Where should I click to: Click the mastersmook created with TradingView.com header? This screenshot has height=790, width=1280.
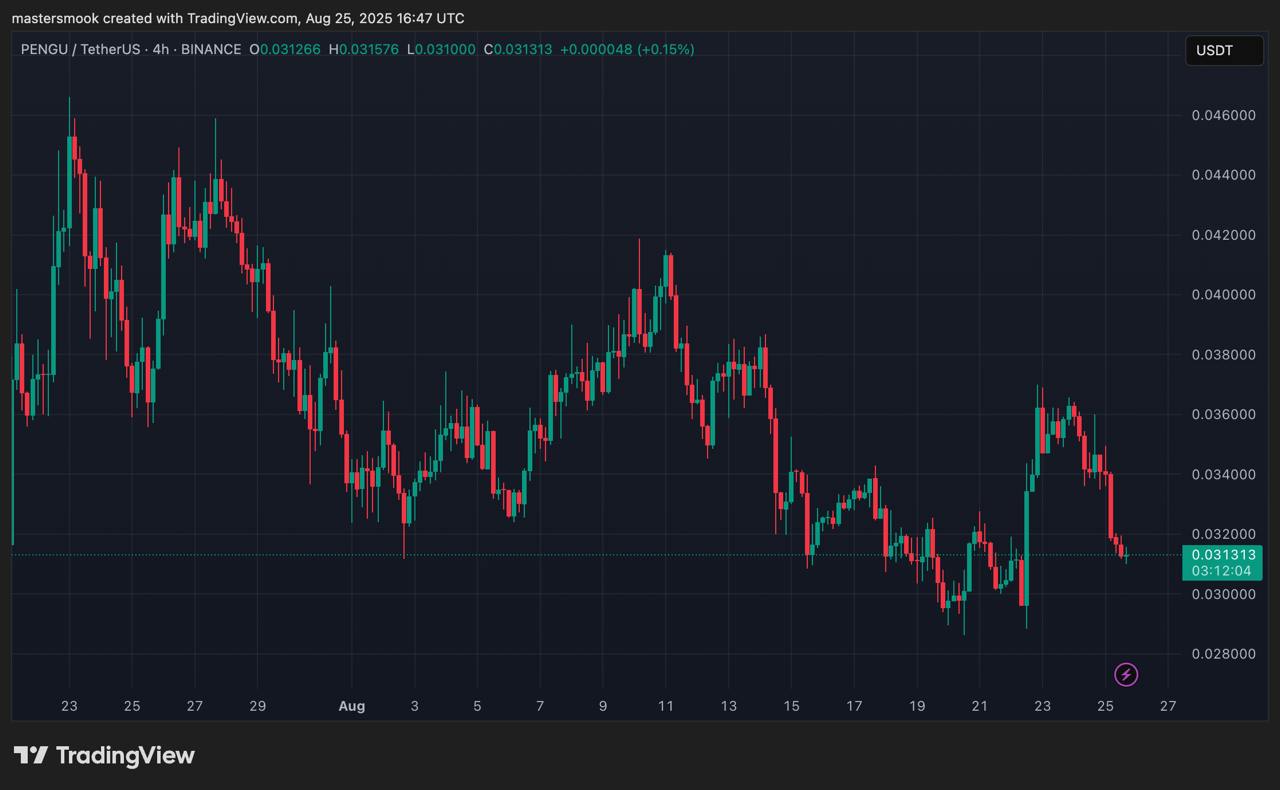(238, 18)
